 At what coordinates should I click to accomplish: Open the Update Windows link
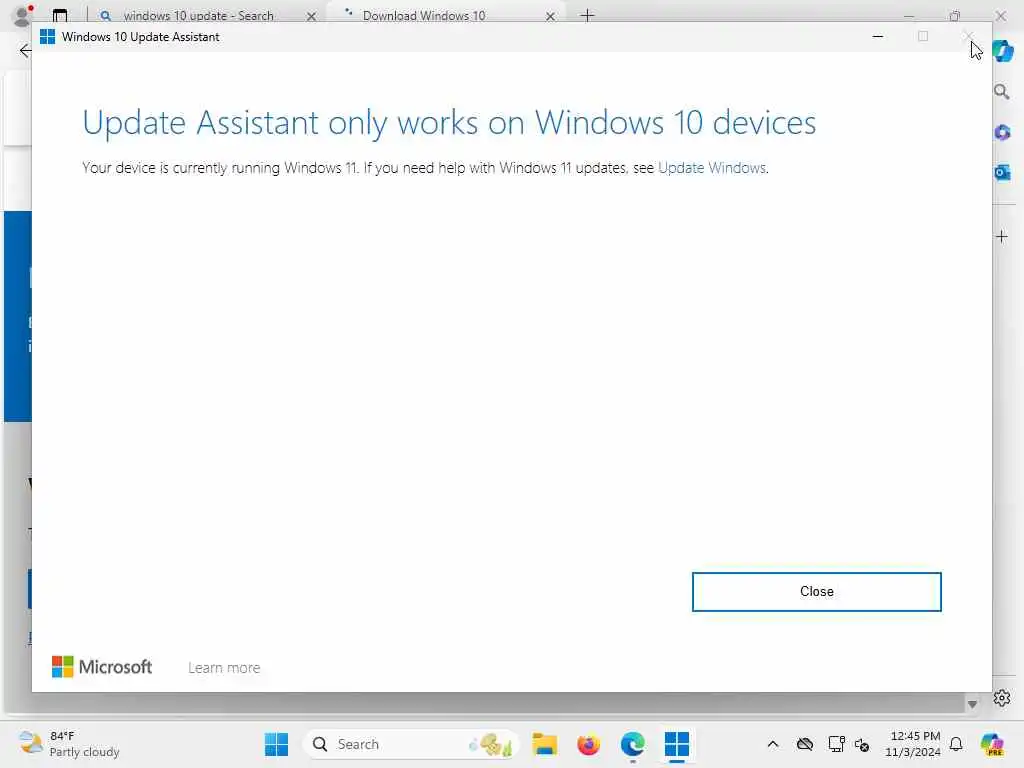(x=712, y=168)
